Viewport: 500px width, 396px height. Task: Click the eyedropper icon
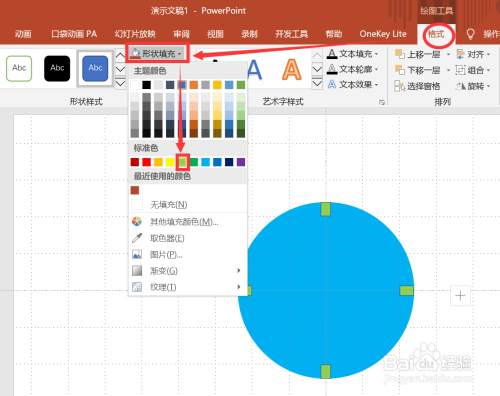click(137, 238)
